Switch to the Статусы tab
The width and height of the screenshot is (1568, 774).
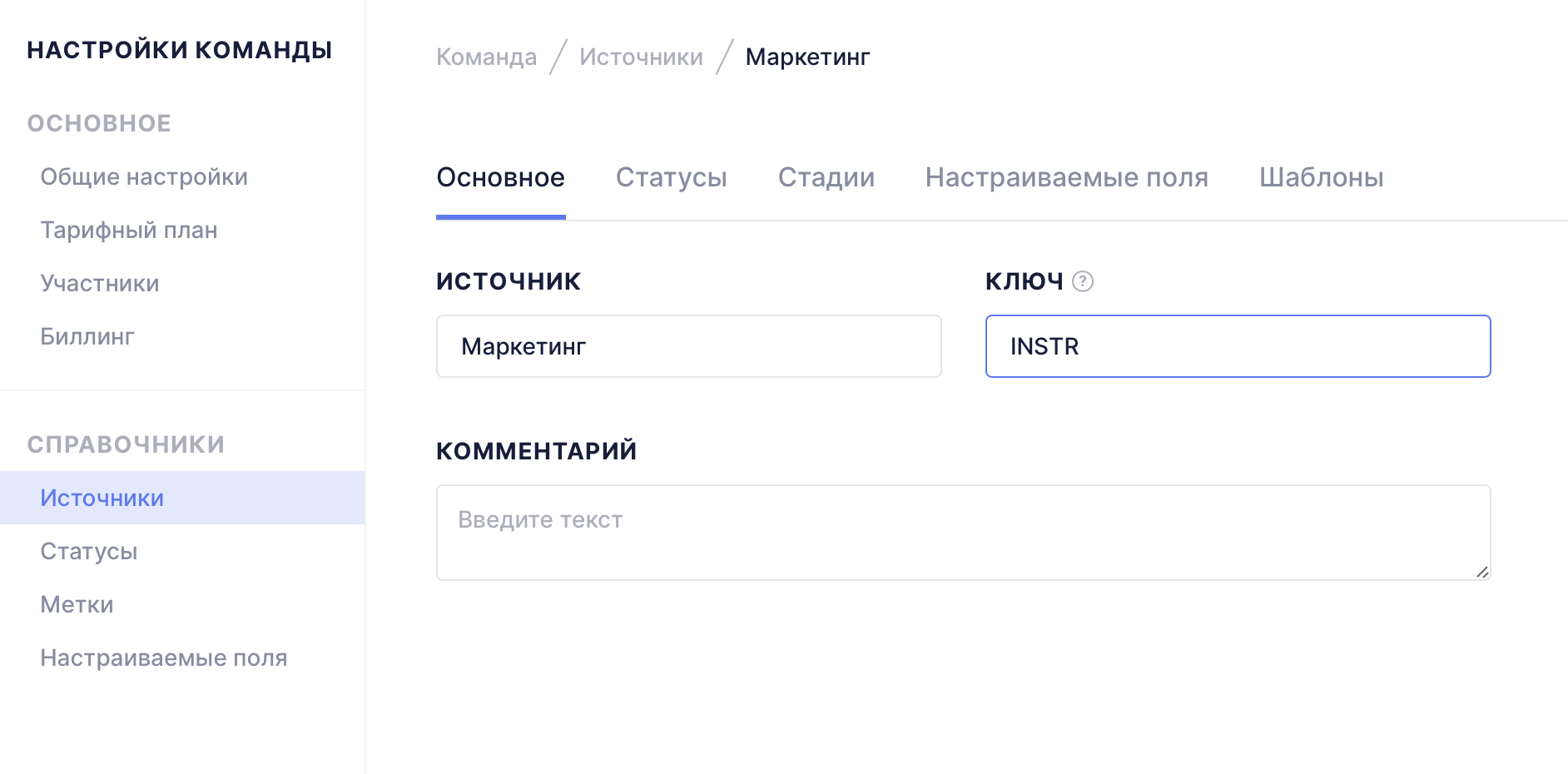pos(671,177)
